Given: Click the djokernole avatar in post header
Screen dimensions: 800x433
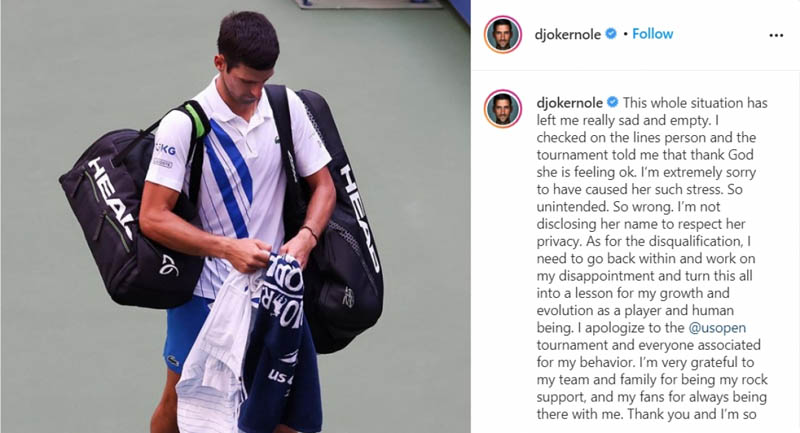Looking at the screenshot, I should click(x=503, y=34).
